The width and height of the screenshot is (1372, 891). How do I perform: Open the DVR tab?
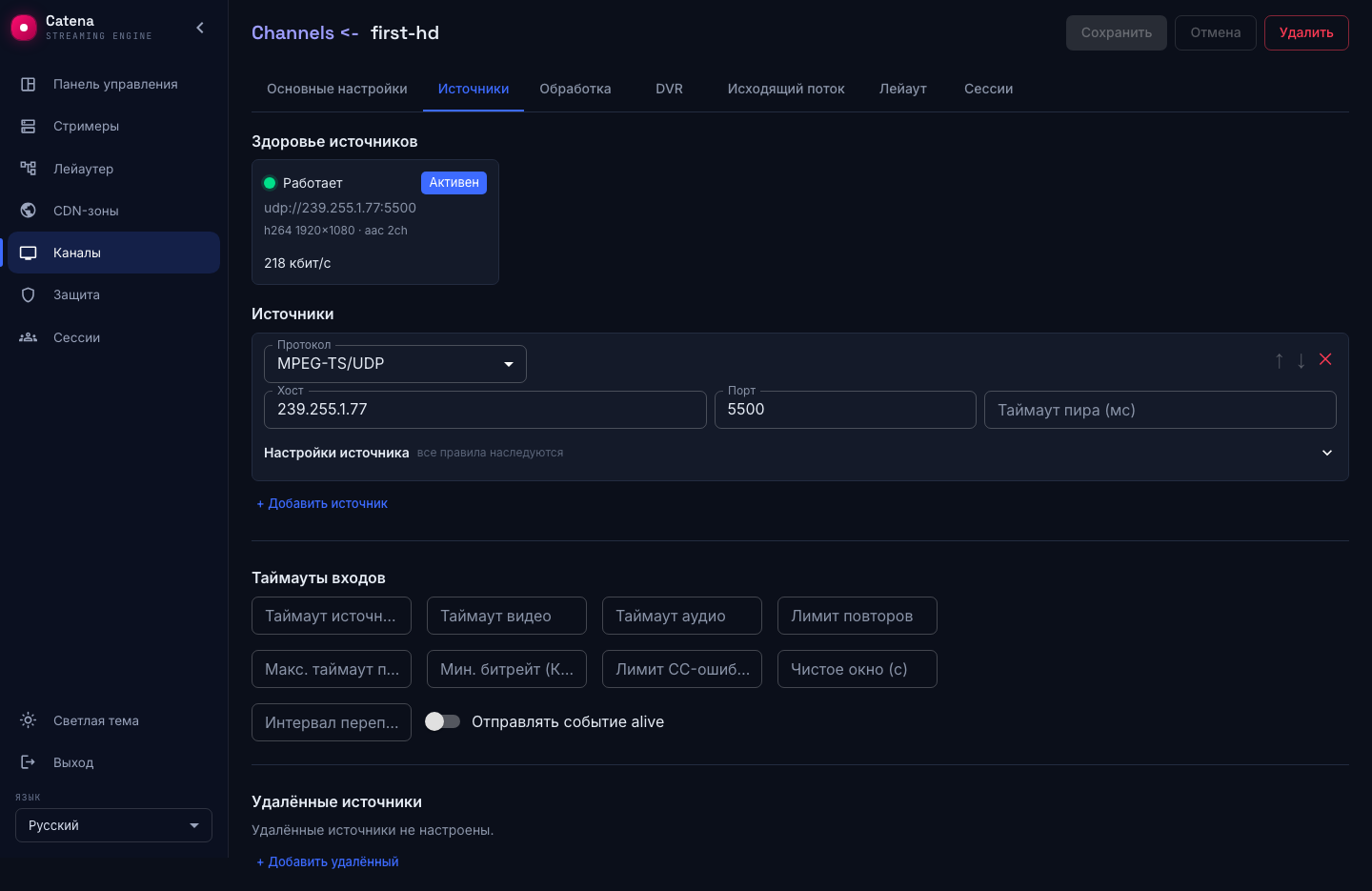(670, 89)
